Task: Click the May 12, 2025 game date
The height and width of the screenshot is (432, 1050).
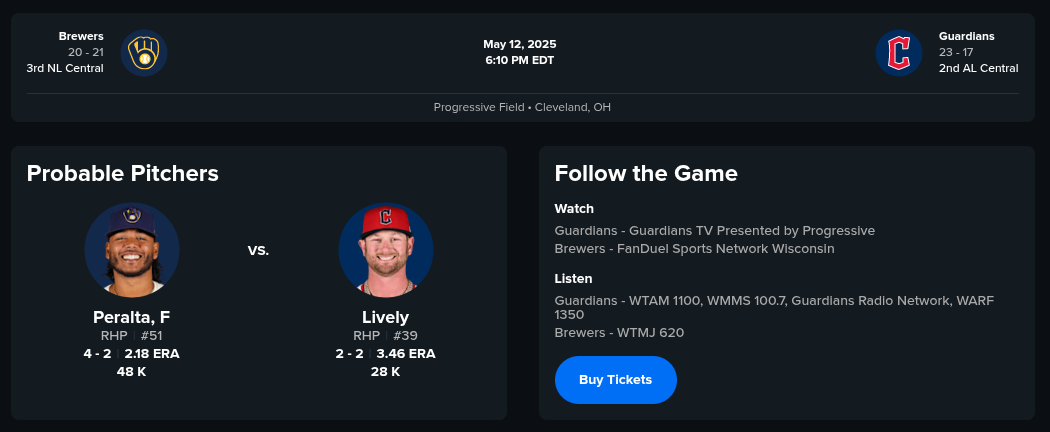Action: pyautogui.click(x=520, y=44)
